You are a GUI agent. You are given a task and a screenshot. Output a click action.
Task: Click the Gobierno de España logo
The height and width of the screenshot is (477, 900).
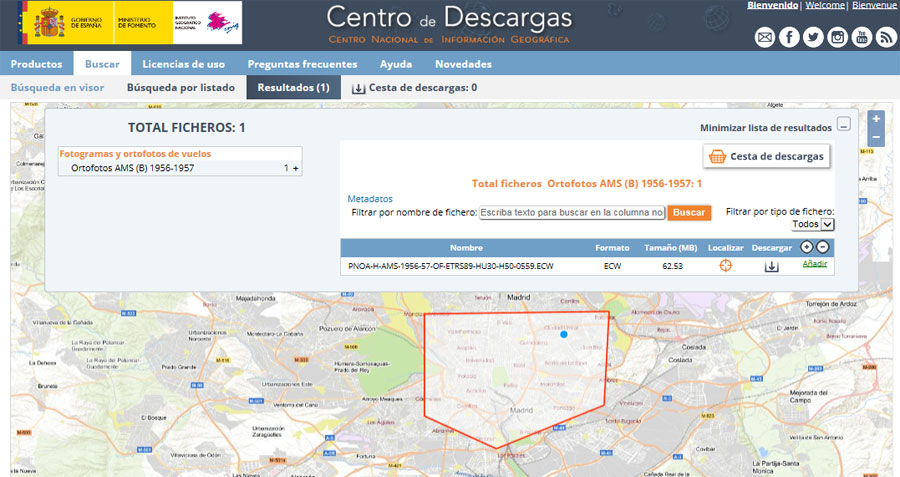[x=66, y=22]
